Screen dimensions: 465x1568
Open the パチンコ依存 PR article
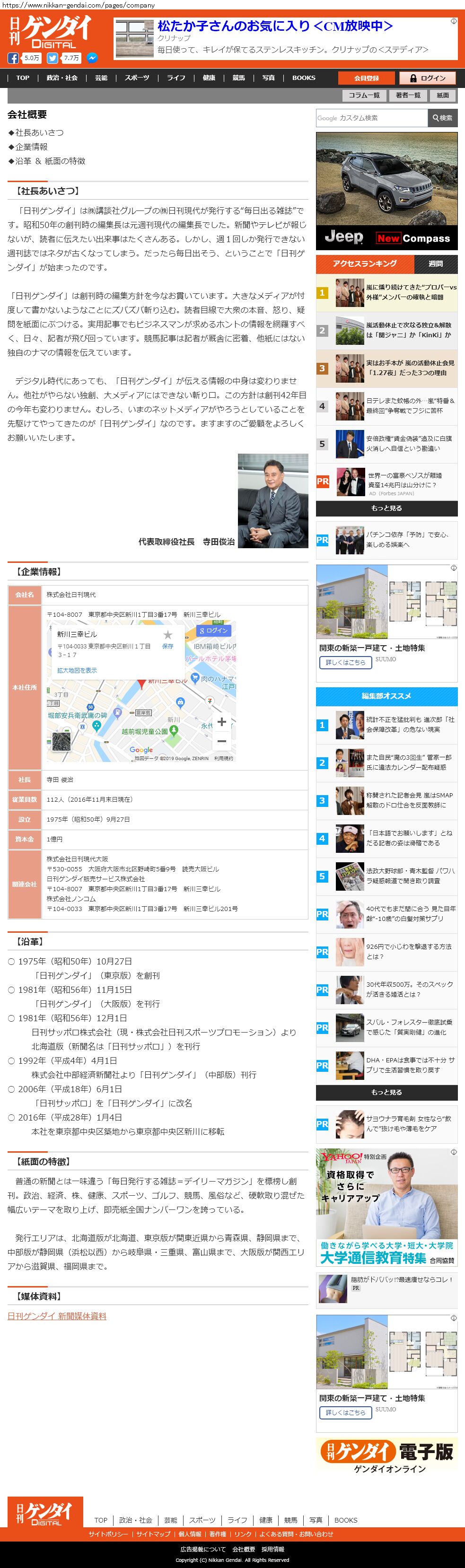(386, 540)
